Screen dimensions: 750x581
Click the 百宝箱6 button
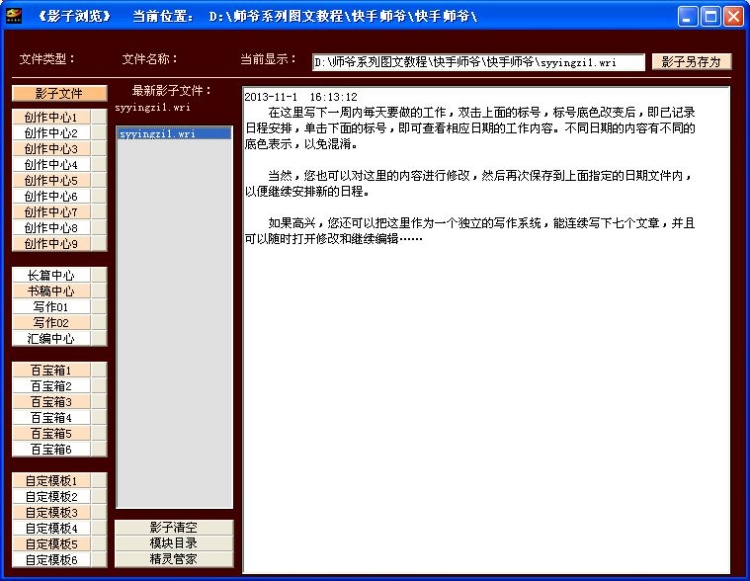click(x=51, y=449)
